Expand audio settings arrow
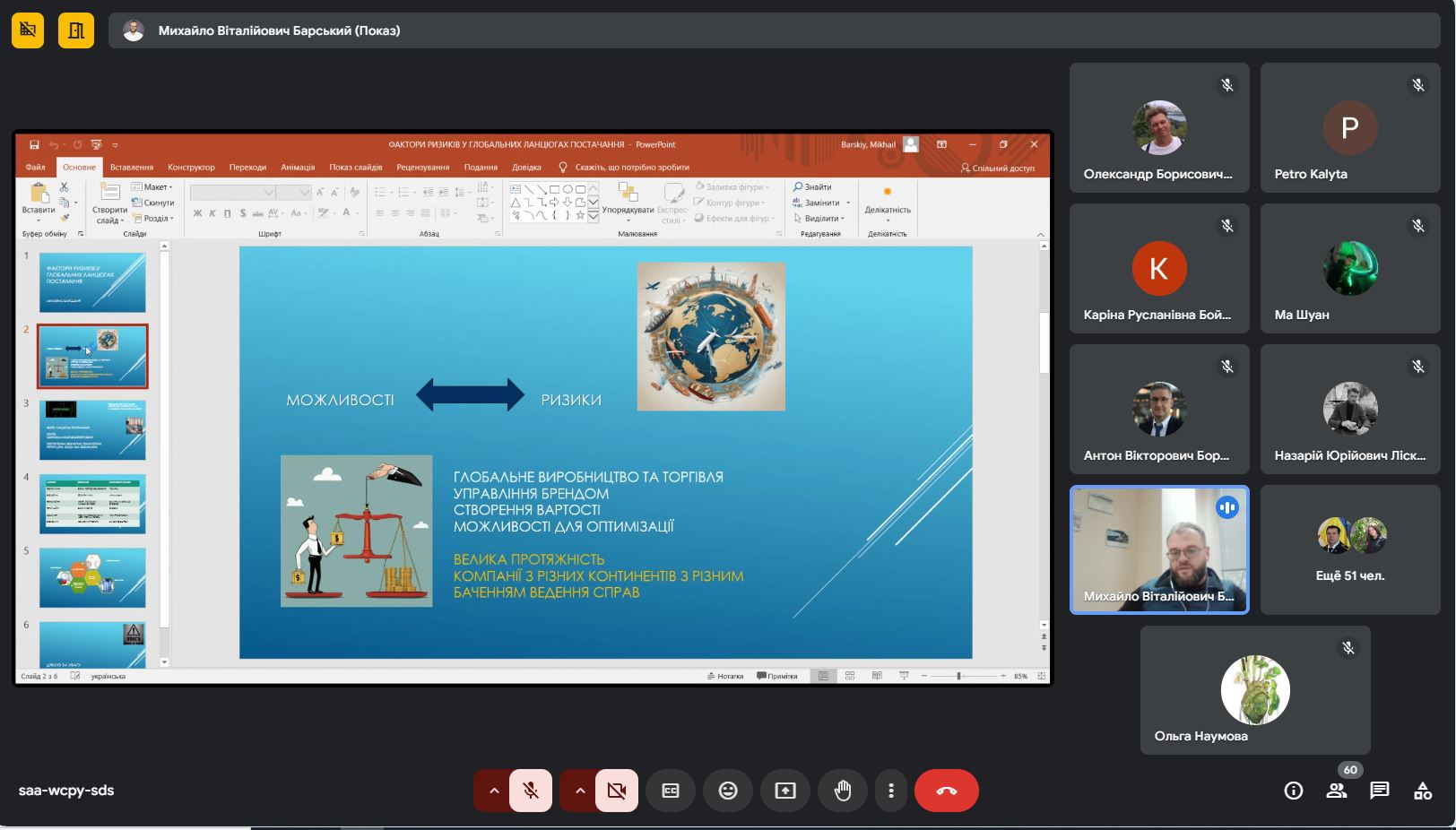Screen dimensions: 1456x830 coord(493,791)
